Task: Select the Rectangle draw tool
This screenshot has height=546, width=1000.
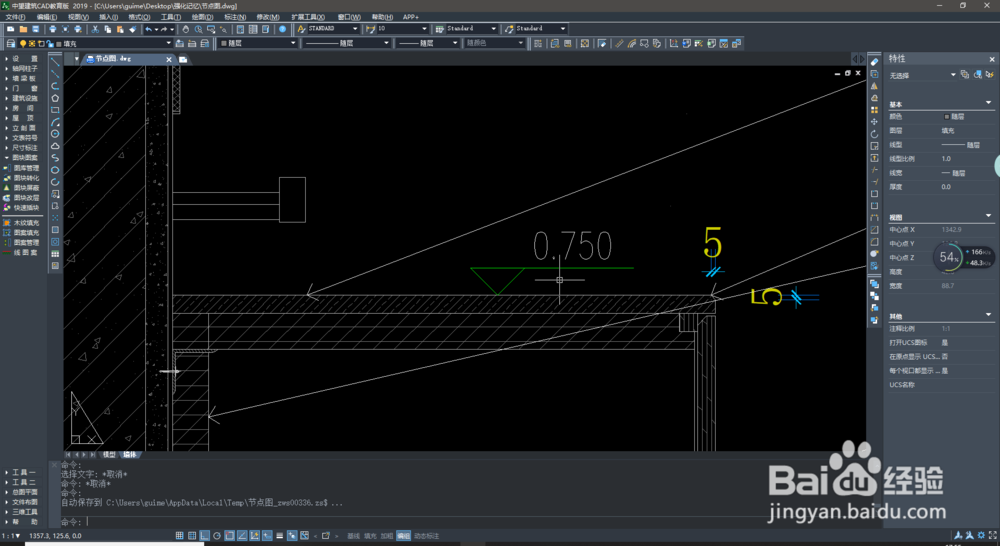Action: pos(55,110)
